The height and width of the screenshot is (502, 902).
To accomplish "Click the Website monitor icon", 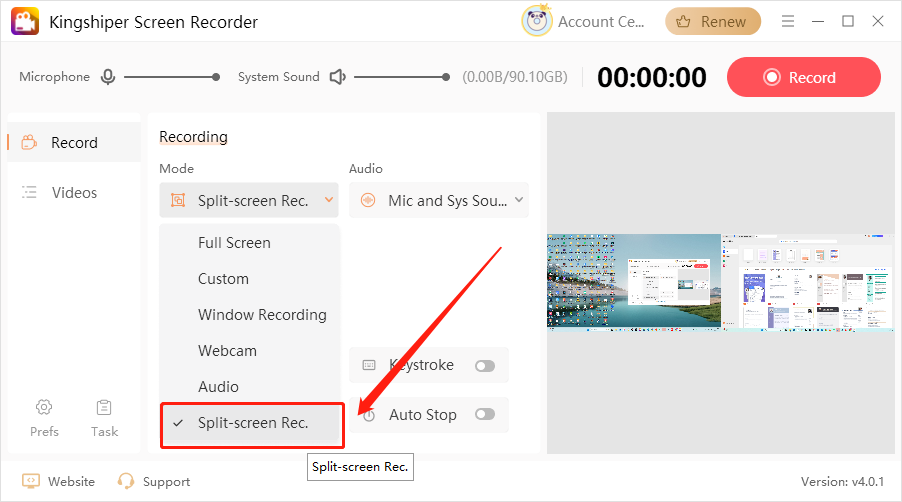I will (x=30, y=481).
